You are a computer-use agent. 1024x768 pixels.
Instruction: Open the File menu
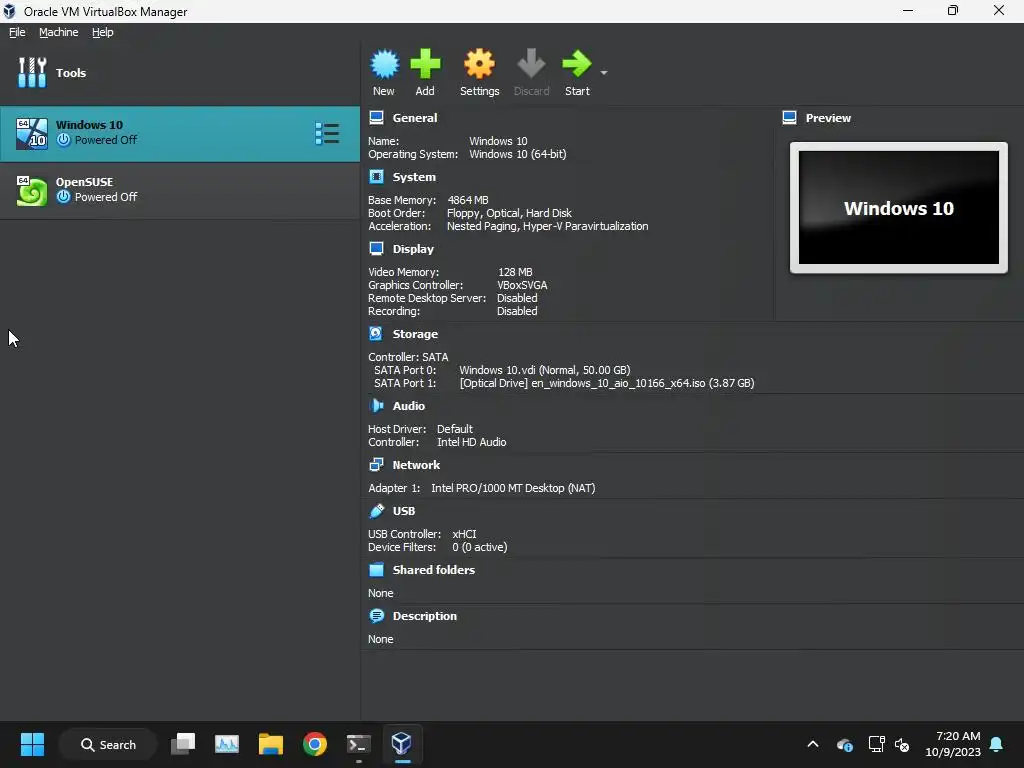point(17,32)
